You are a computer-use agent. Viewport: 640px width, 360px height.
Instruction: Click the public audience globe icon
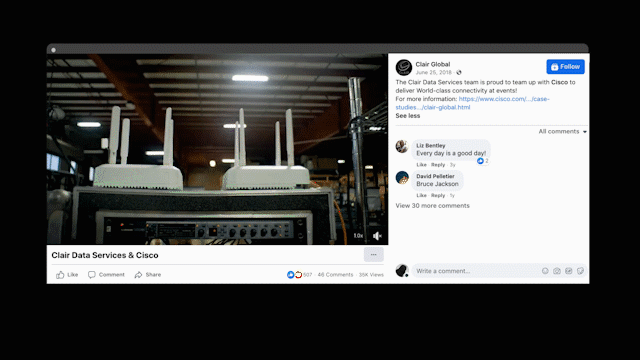[x=459, y=72]
